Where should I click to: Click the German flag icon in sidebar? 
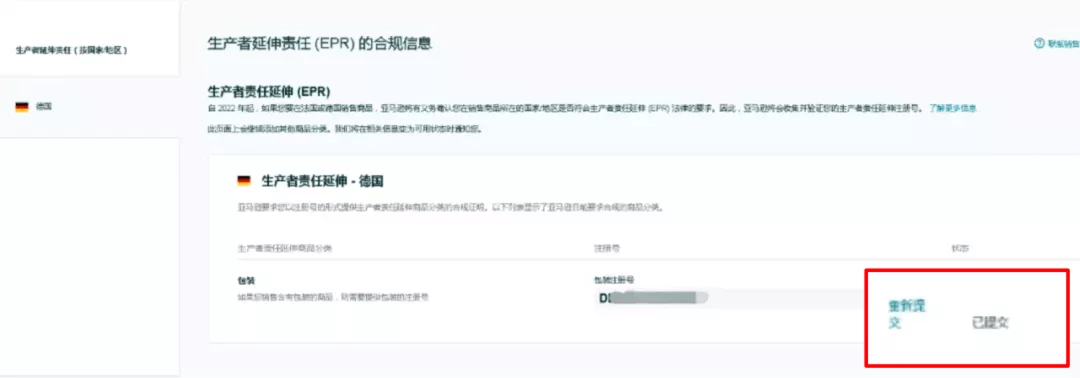(x=22, y=107)
